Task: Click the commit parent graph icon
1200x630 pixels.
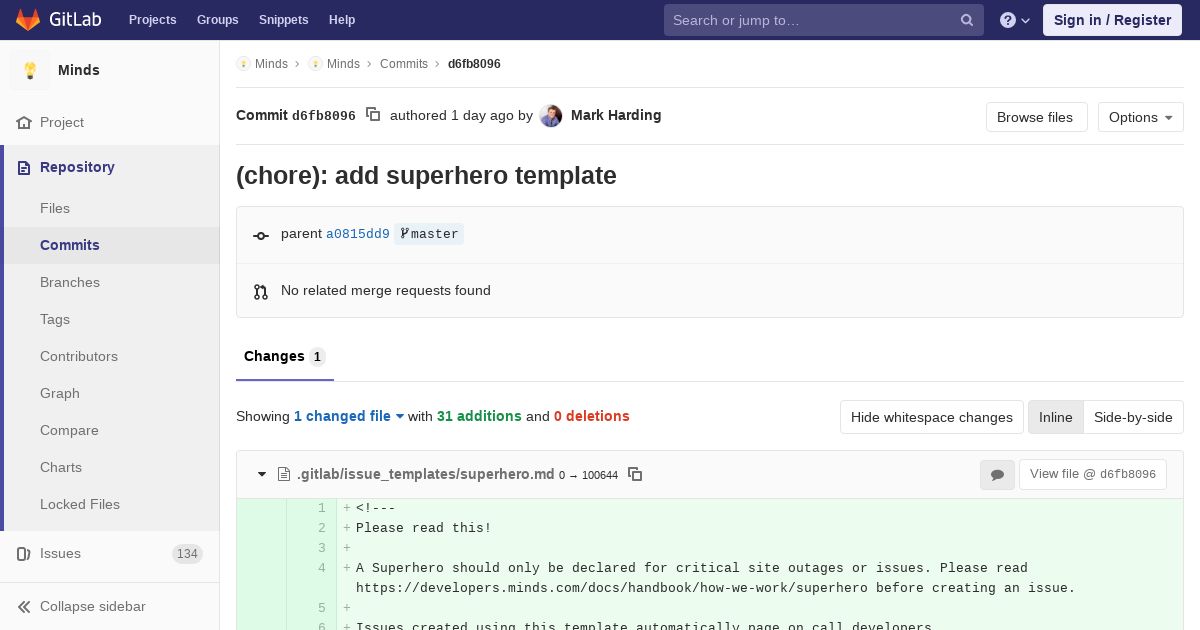Action: coord(261,235)
